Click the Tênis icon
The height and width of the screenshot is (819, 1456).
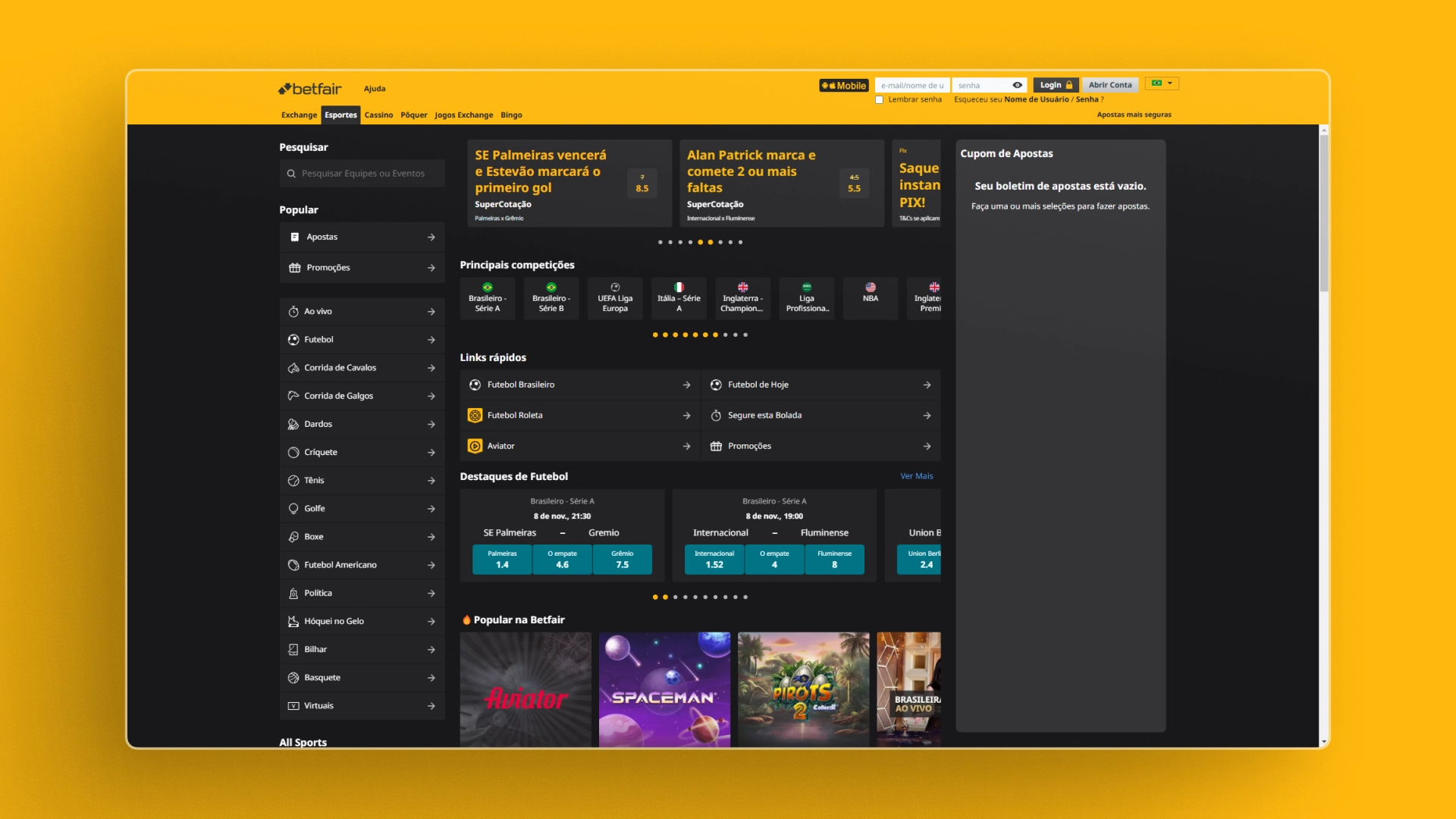point(293,481)
